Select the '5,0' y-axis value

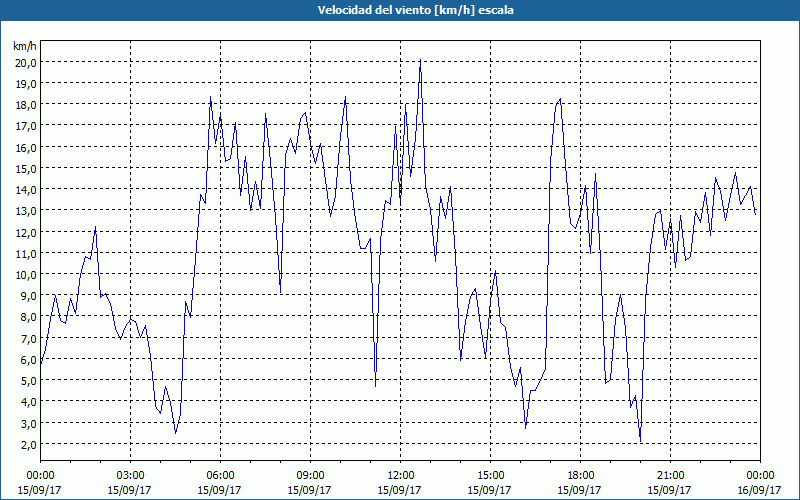[x=28, y=381]
